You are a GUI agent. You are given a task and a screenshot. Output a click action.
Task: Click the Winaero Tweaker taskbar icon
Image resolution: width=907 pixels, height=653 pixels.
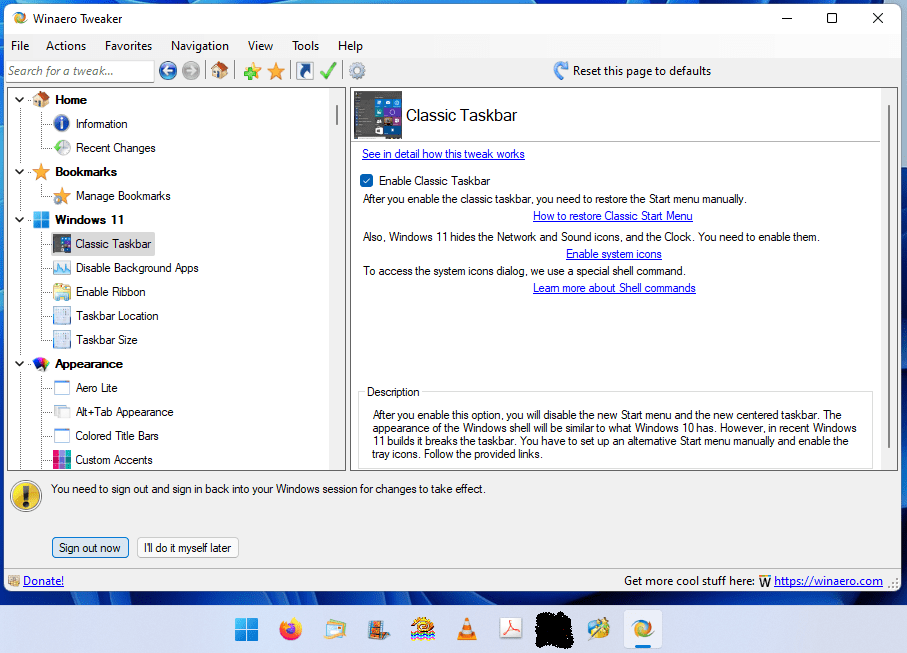643,629
